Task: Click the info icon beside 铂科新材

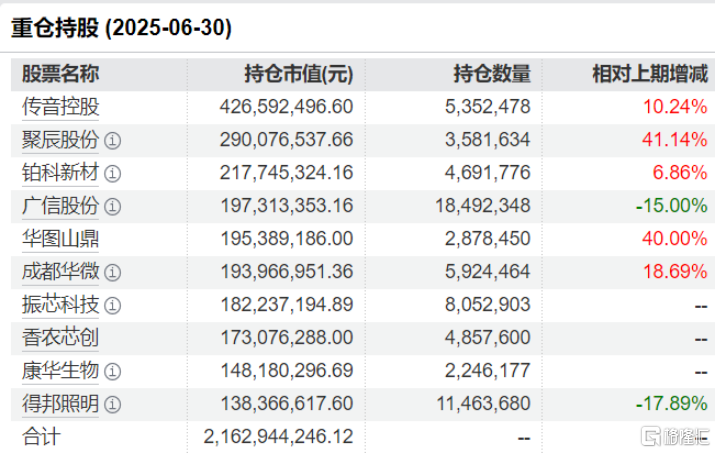Action: point(113,173)
